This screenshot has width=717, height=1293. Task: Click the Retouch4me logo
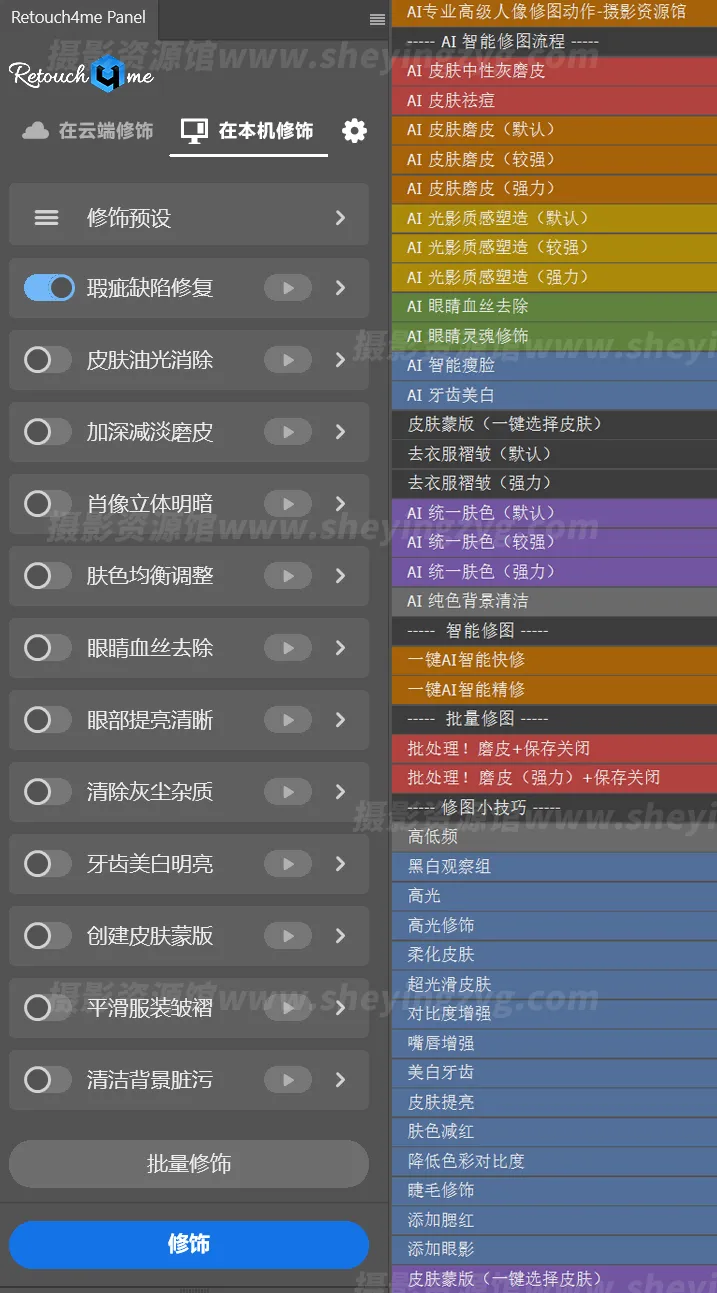[81, 74]
